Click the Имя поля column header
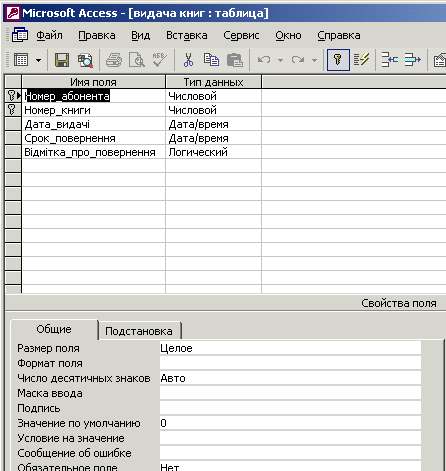 93,82
